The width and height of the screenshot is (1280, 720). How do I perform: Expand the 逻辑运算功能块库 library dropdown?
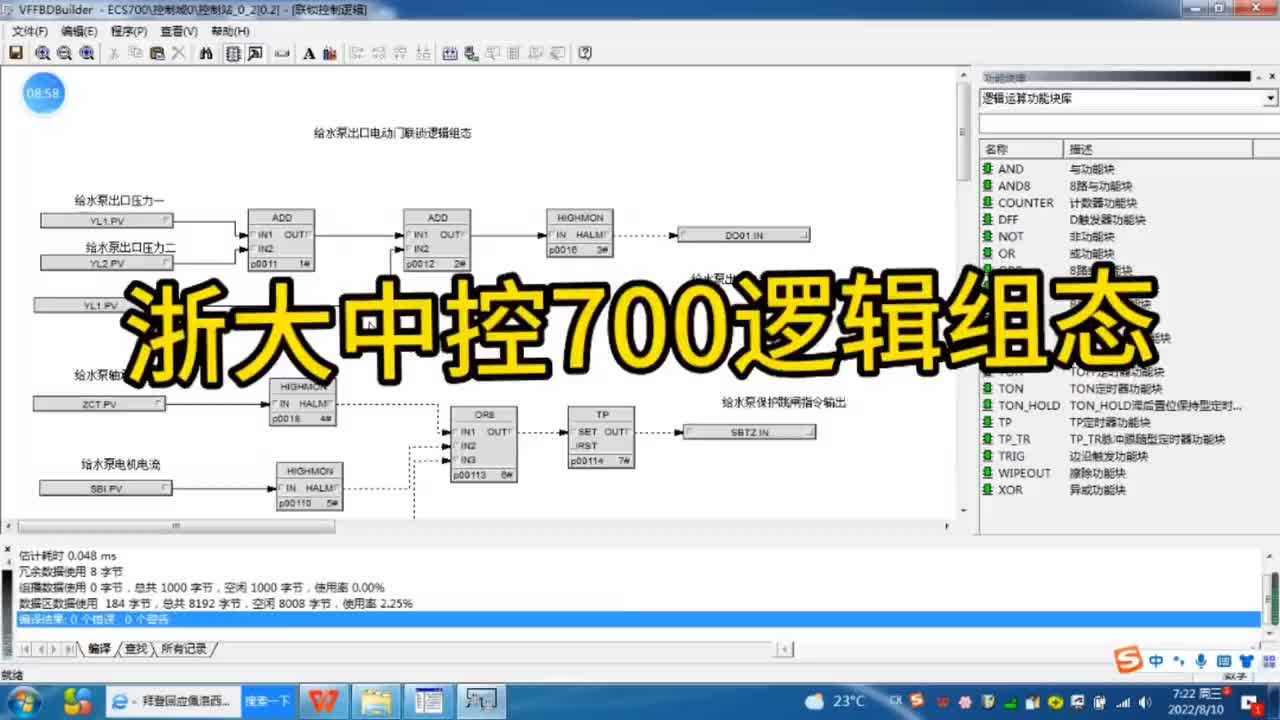coord(1270,98)
